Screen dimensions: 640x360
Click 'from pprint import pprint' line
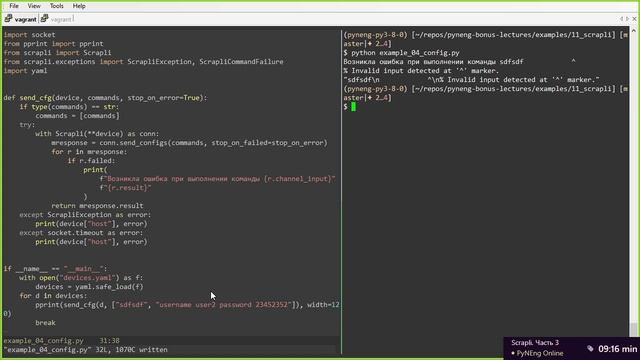click(53, 44)
